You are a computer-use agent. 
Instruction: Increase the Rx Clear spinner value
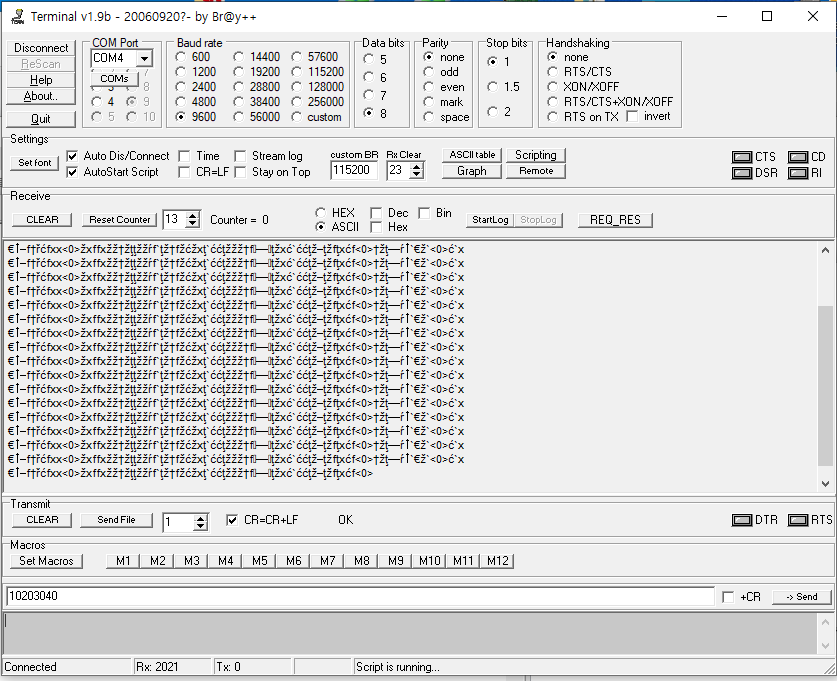pyautogui.click(x=417, y=166)
